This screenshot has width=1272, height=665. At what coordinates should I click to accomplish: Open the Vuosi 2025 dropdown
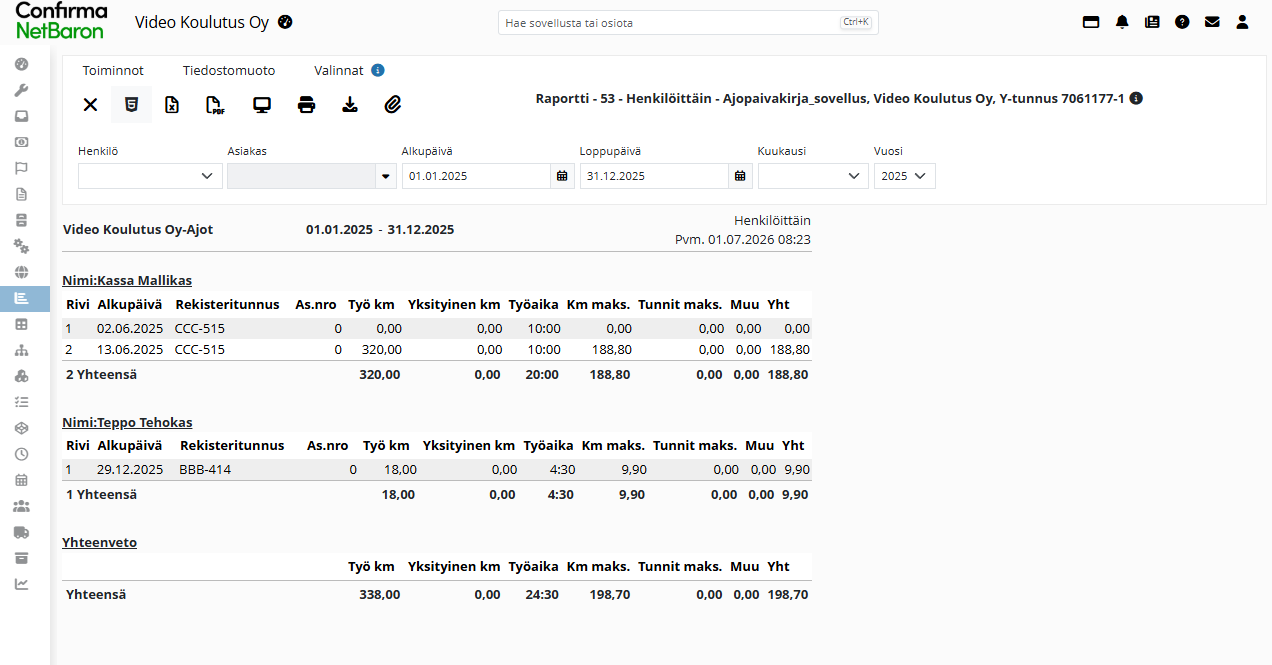pos(905,176)
